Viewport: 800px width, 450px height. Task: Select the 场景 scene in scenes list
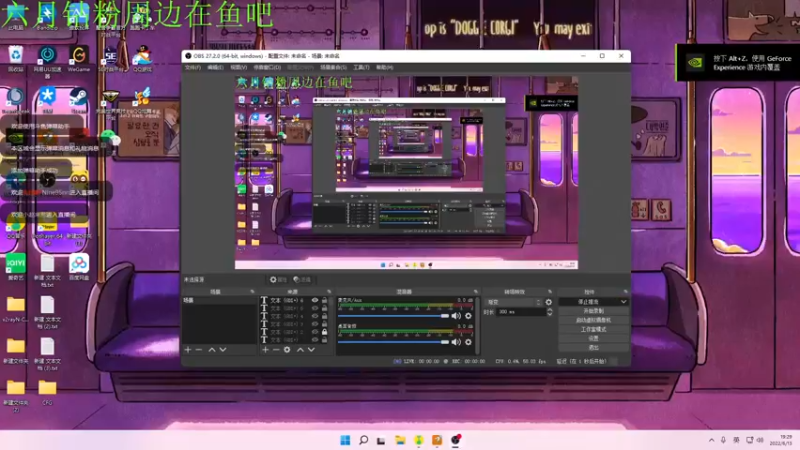point(220,301)
